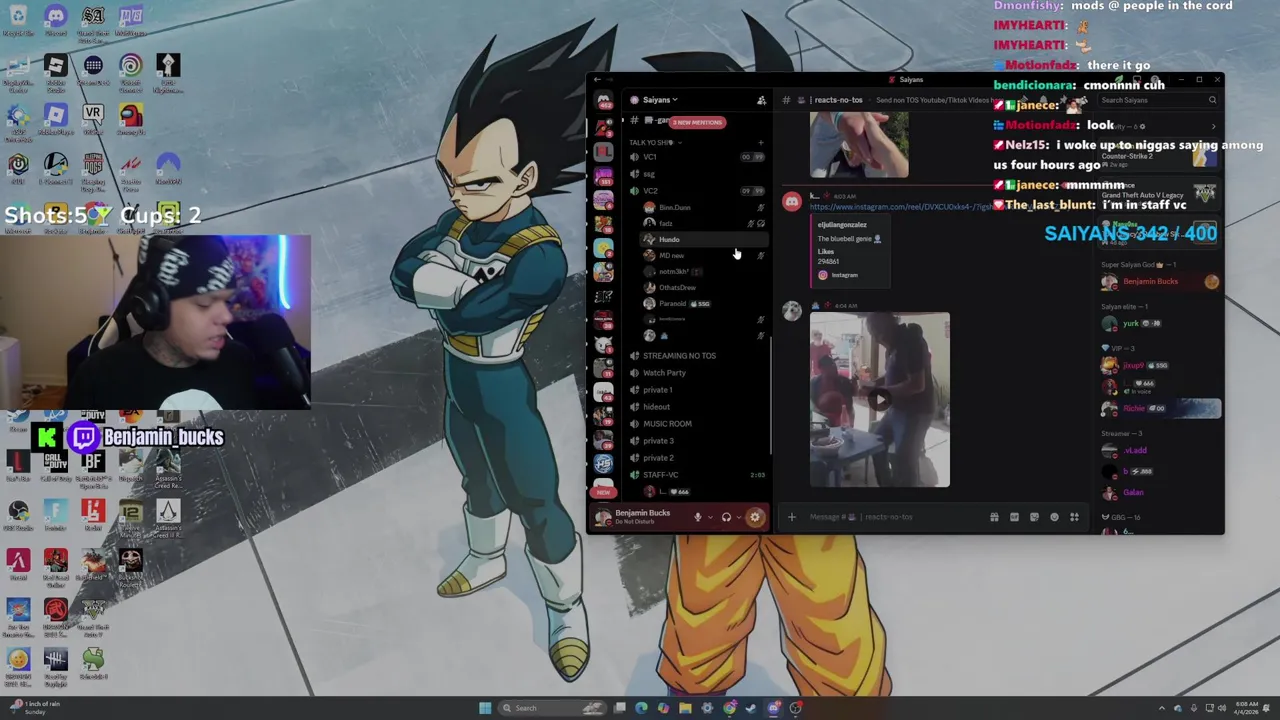Image resolution: width=1280 pixels, height=720 pixels.
Task: Select user MD new in VC2
Action: pos(671,255)
